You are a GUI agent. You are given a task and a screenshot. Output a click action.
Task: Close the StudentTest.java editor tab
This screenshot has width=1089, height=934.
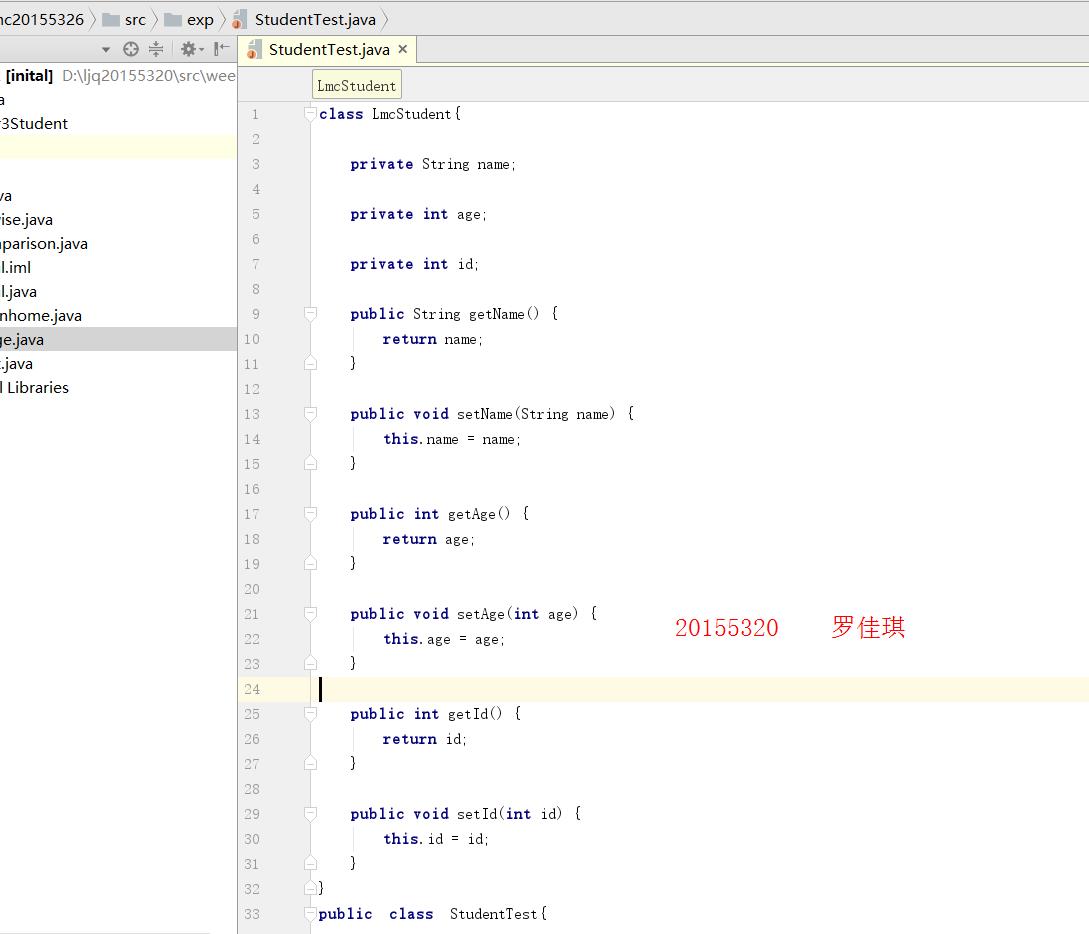click(403, 49)
